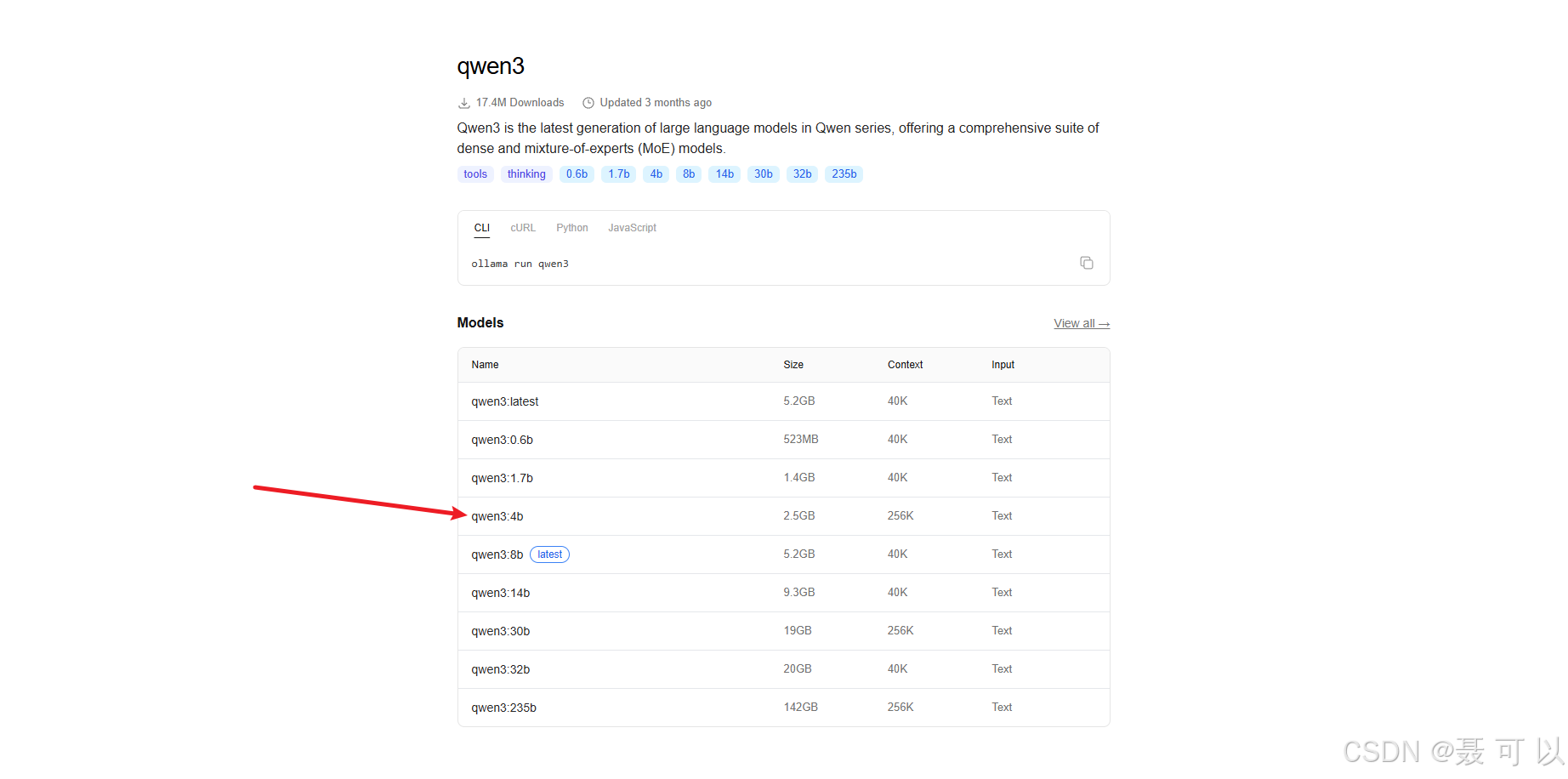
Task: Click the 523MB size value
Action: click(x=801, y=440)
